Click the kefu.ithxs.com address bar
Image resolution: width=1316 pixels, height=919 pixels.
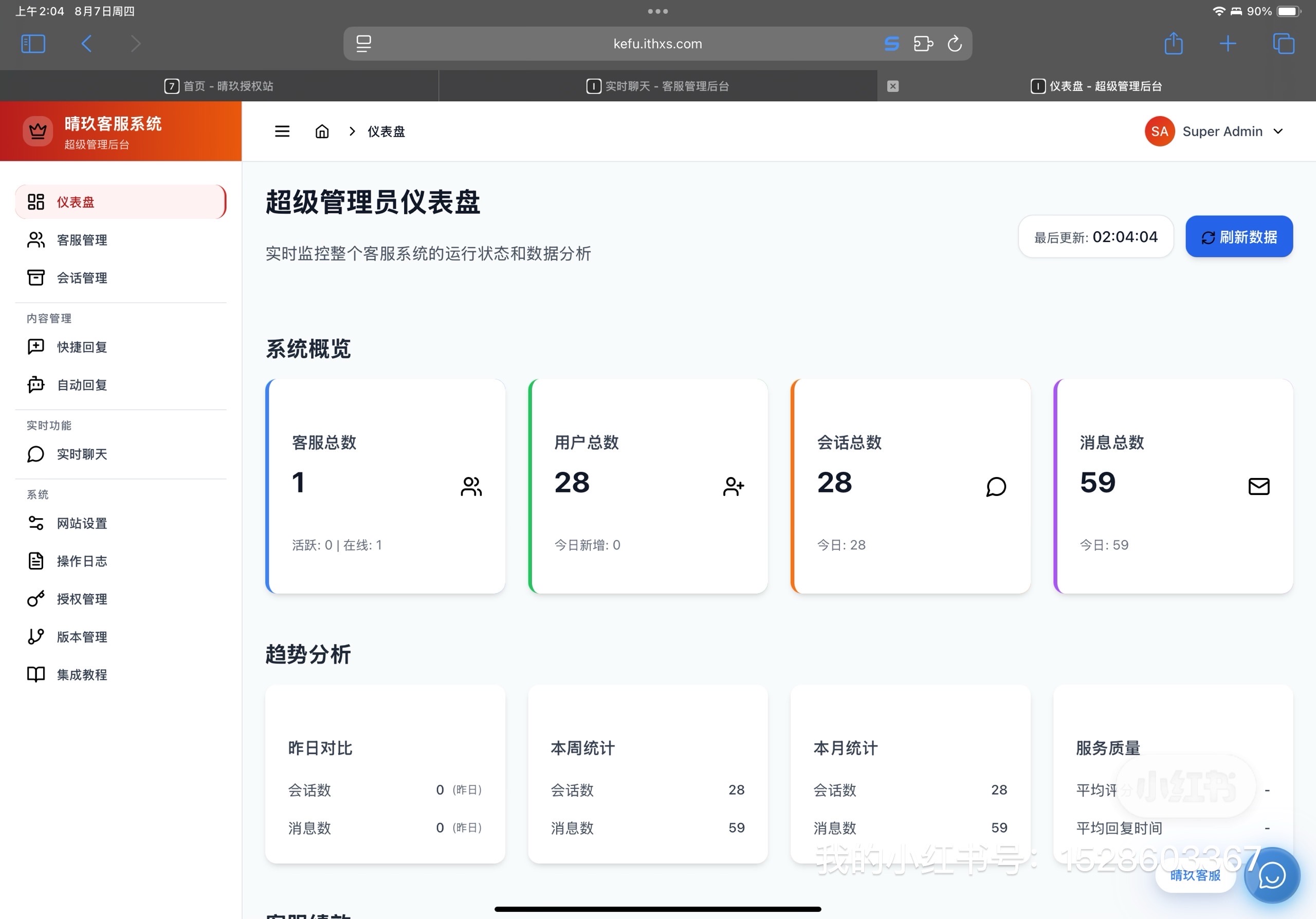657,44
